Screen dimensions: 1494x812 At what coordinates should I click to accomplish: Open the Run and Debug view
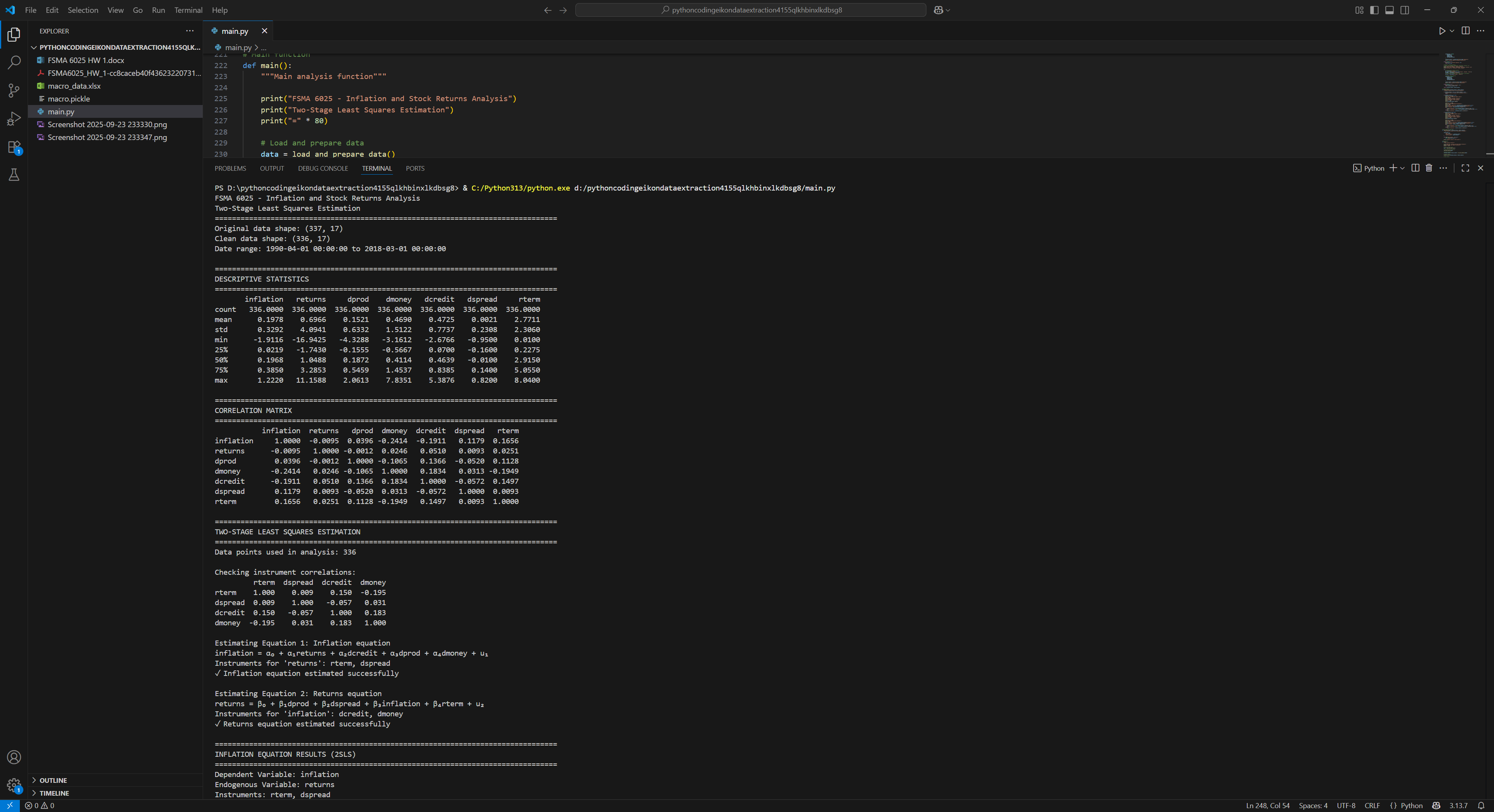(14, 119)
